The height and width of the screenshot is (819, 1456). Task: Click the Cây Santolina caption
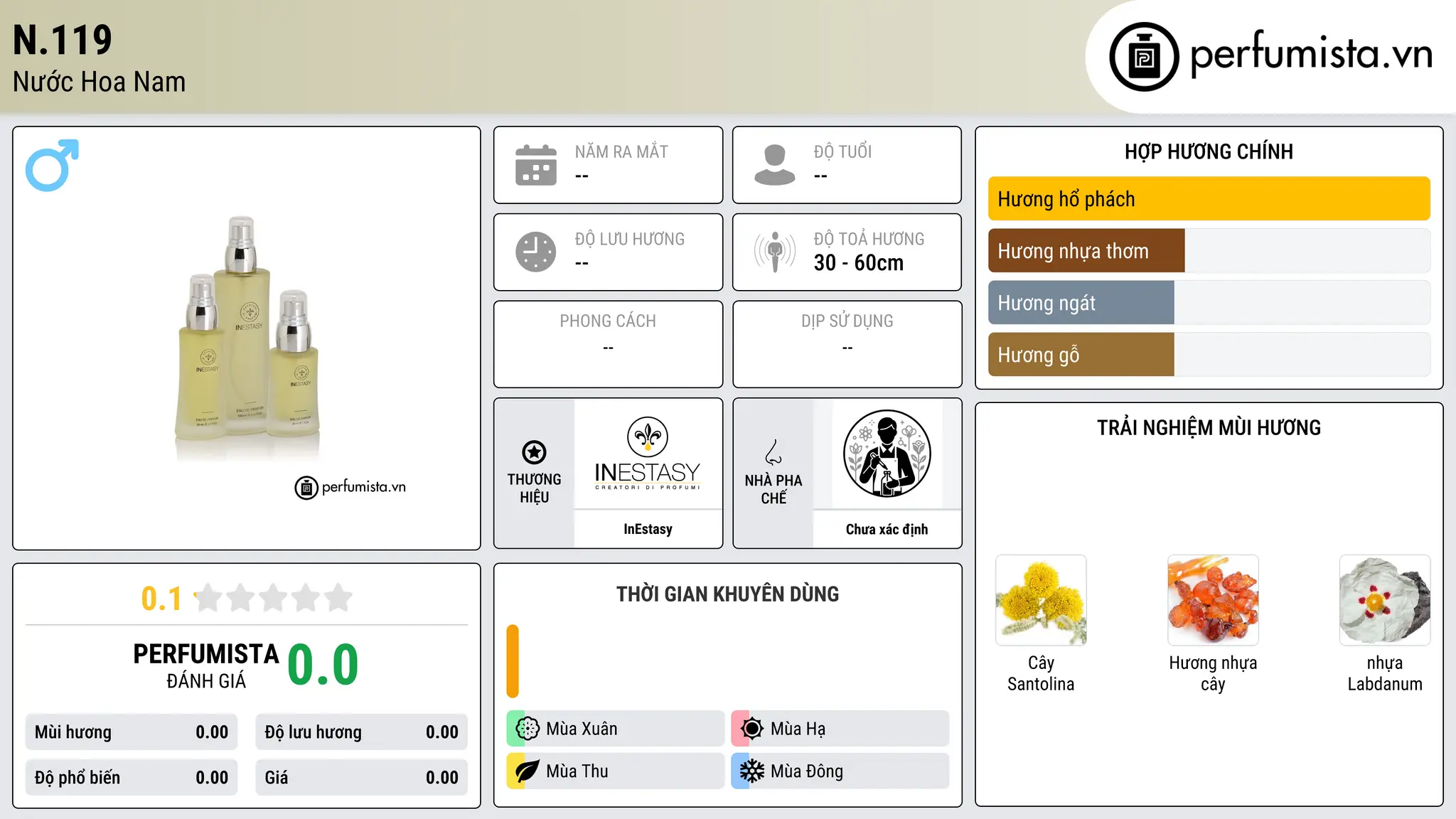pos(1041,673)
